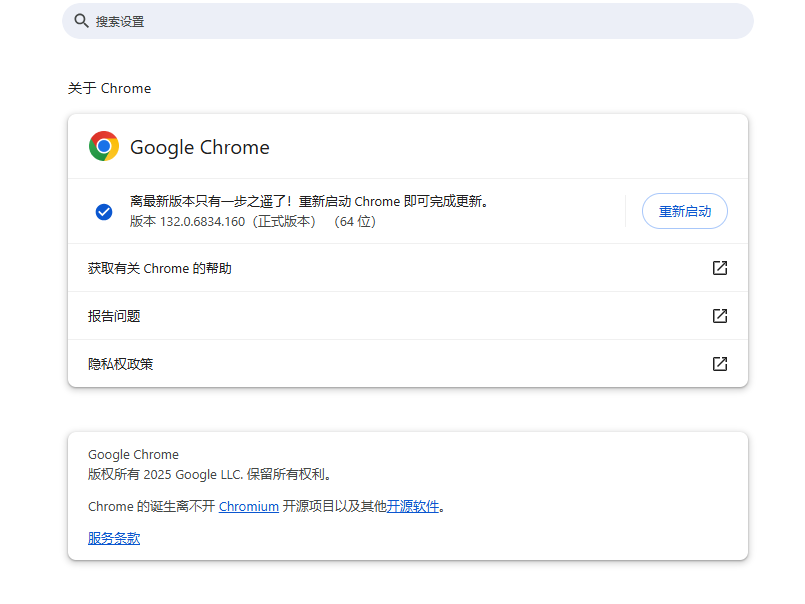Click the 版权所有 2025 Google LLC text
805x604 pixels.
pos(209,474)
